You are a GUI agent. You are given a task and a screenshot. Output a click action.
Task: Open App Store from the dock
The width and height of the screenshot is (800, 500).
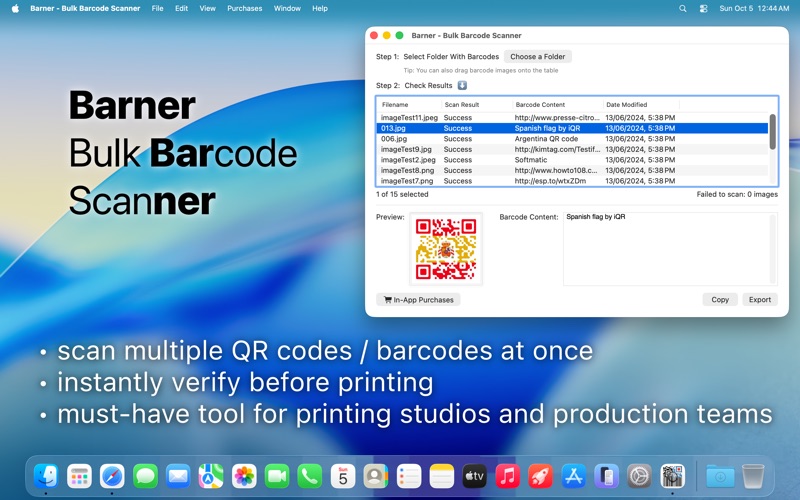(x=573, y=477)
